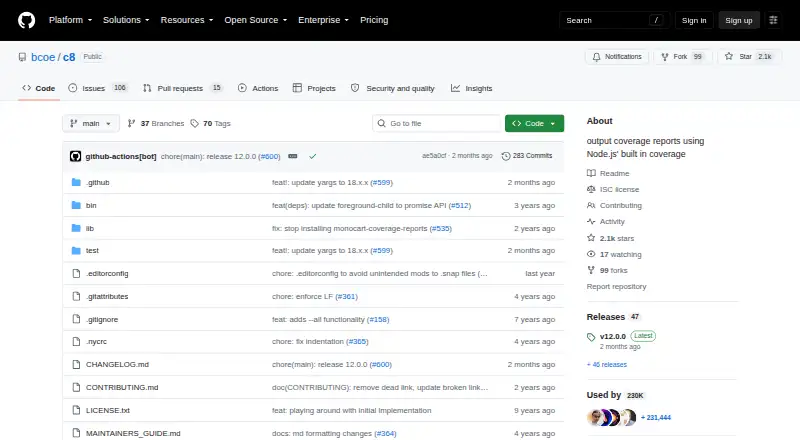
Task: Open the Projects tab
Action: point(314,88)
